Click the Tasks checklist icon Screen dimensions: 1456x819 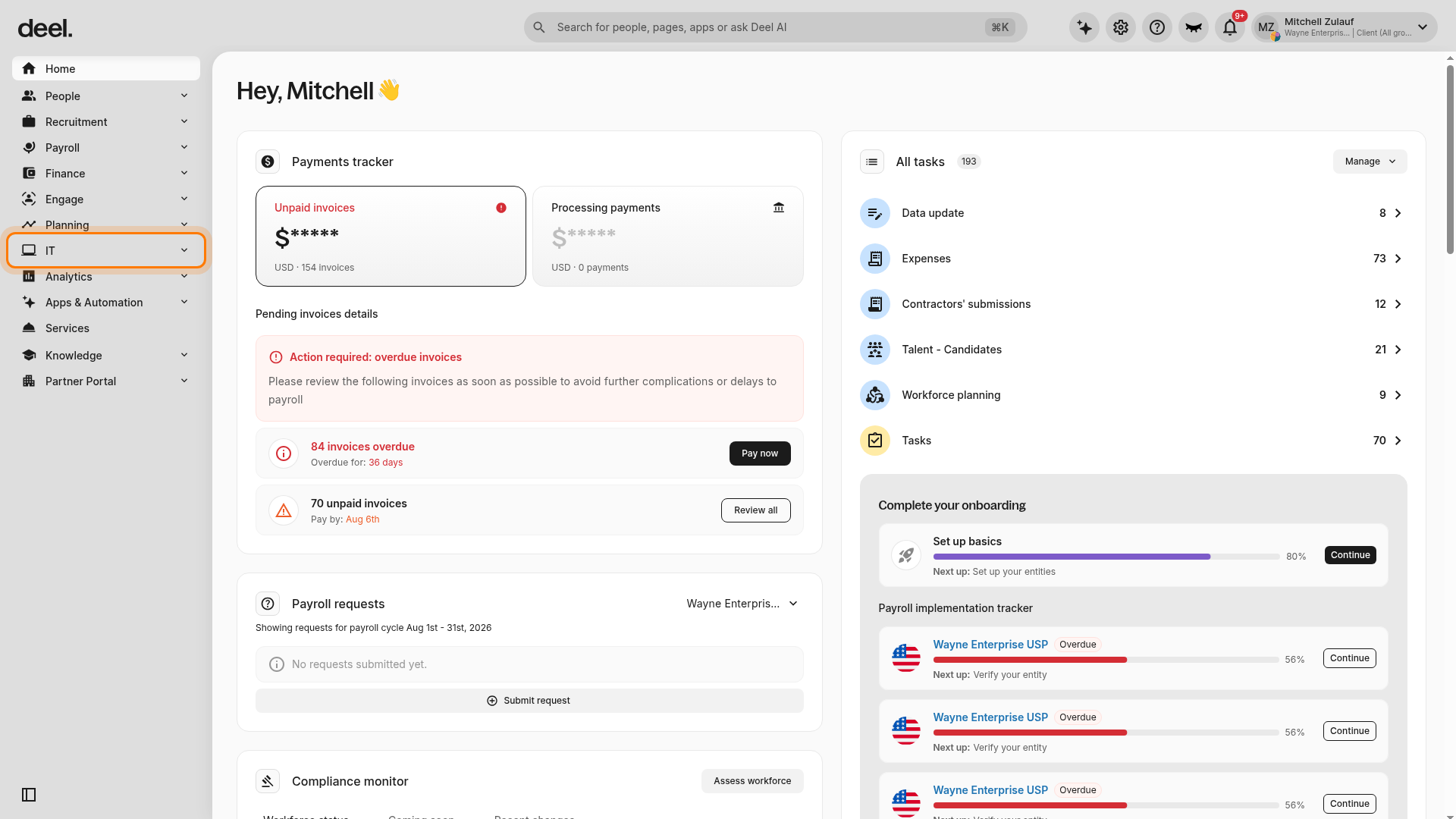click(875, 441)
